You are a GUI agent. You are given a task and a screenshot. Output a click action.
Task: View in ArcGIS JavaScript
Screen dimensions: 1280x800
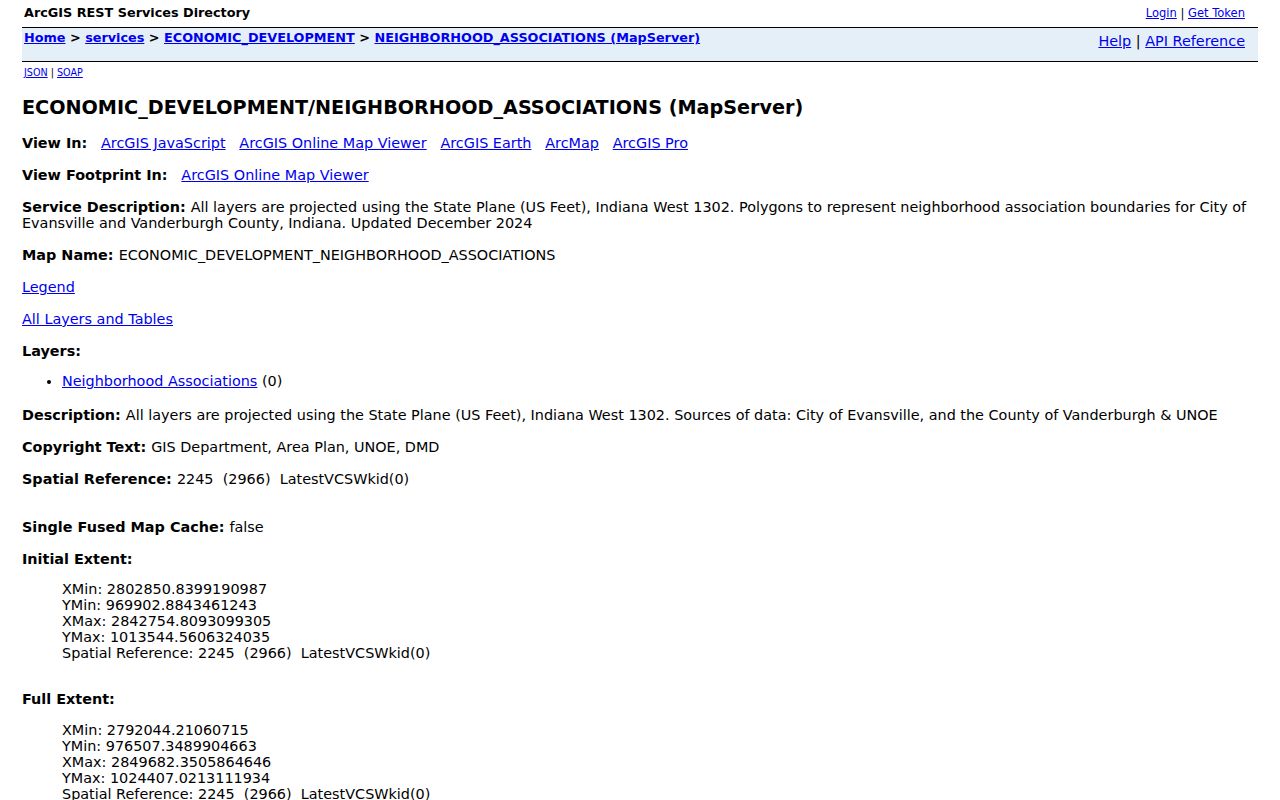(x=163, y=143)
